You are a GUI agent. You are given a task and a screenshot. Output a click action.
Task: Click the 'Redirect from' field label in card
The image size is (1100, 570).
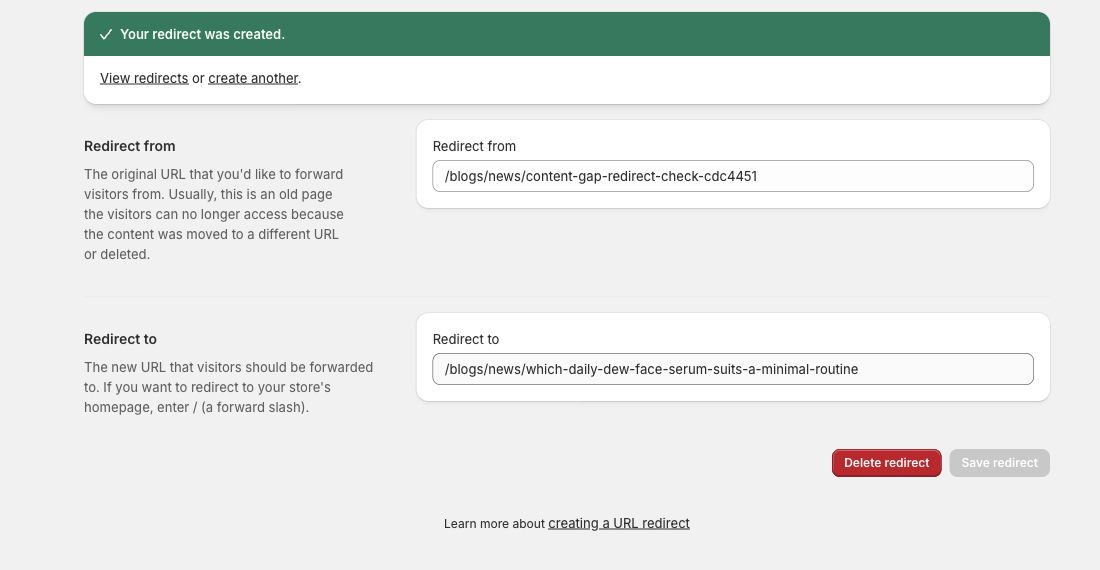pyautogui.click(x=474, y=147)
